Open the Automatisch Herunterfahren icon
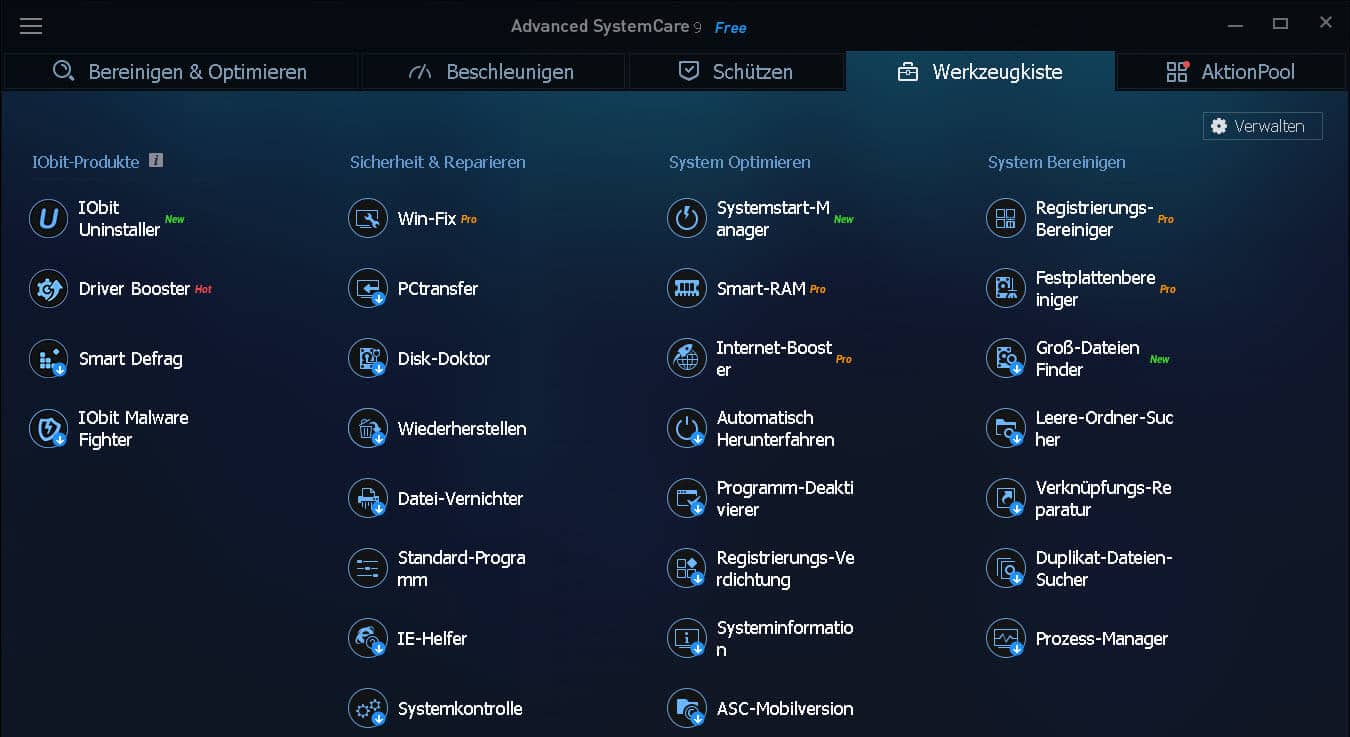The image size is (1350, 737). point(686,428)
